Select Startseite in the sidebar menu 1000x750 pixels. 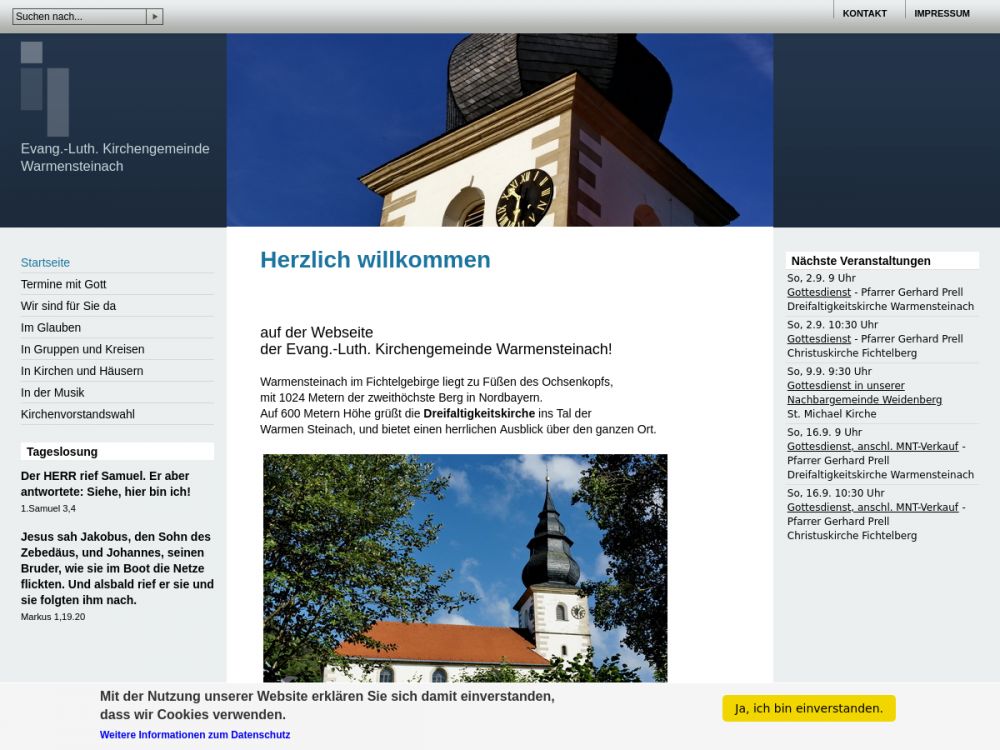point(45,263)
